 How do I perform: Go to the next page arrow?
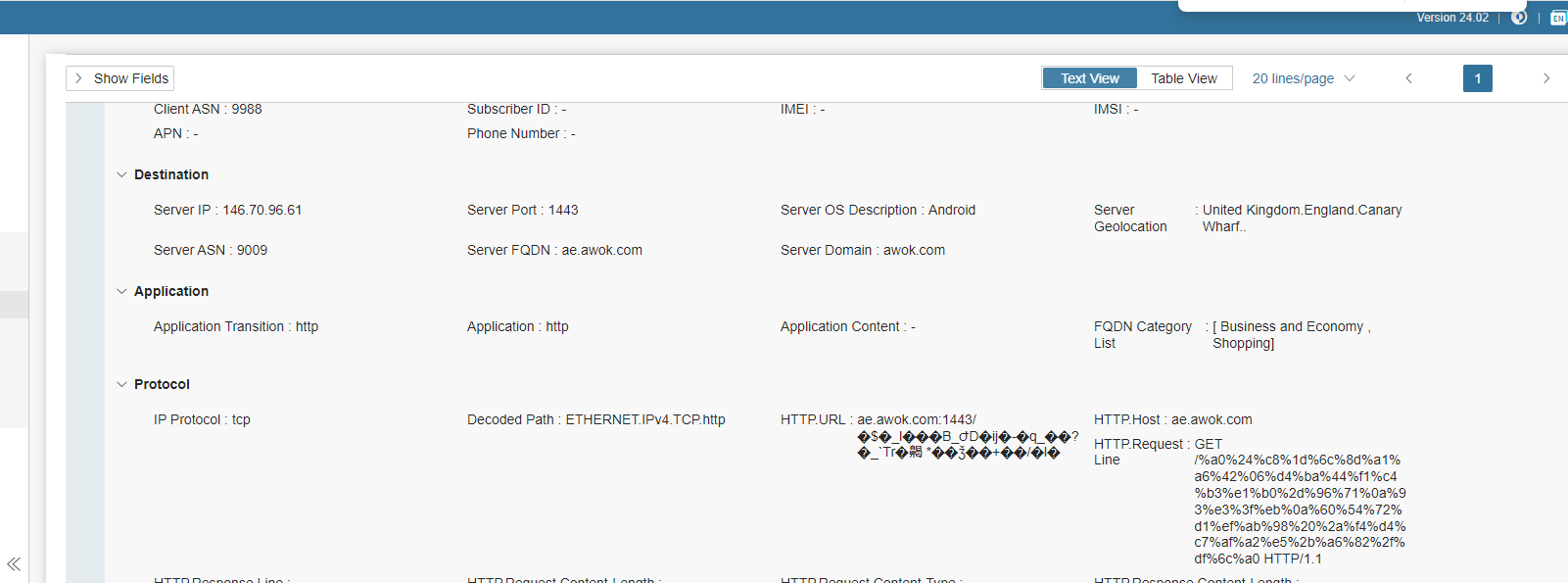click(x=1546, y=78)
